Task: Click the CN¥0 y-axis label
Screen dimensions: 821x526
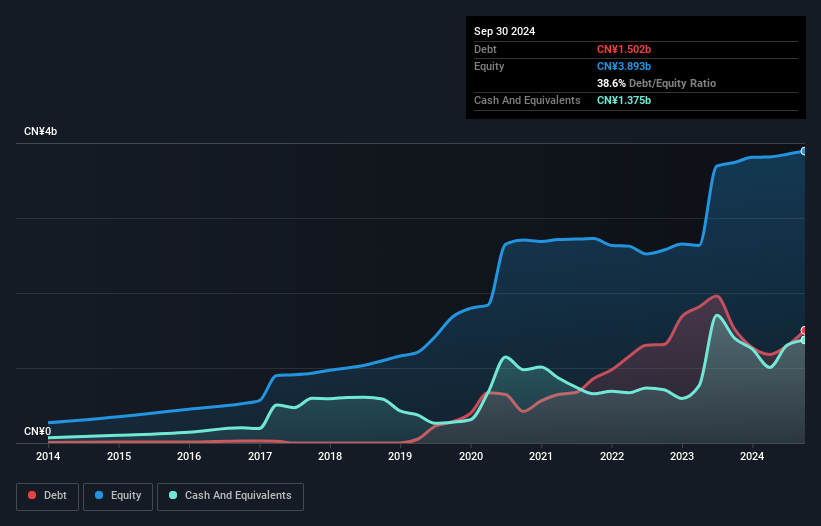Action: [x=37, y=431]
